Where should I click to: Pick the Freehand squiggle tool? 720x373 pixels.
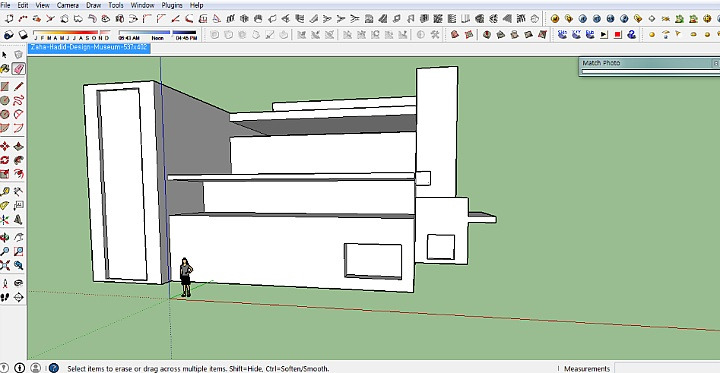tap(18, 101)
